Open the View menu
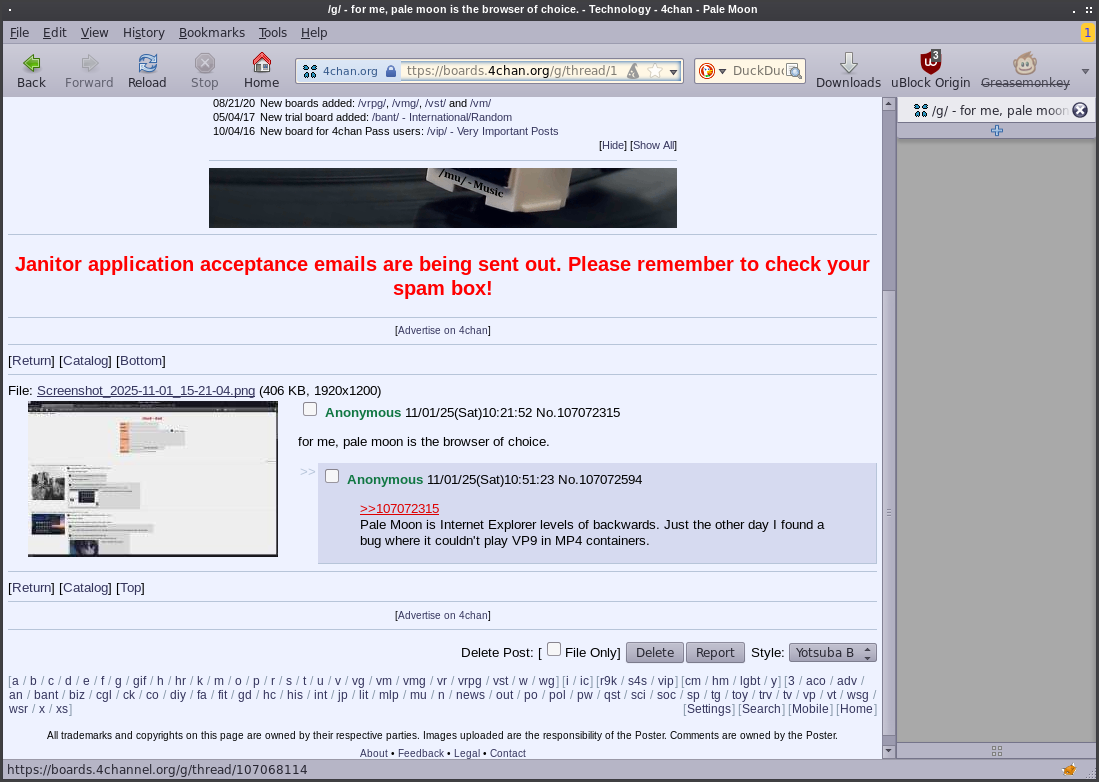 94,32
